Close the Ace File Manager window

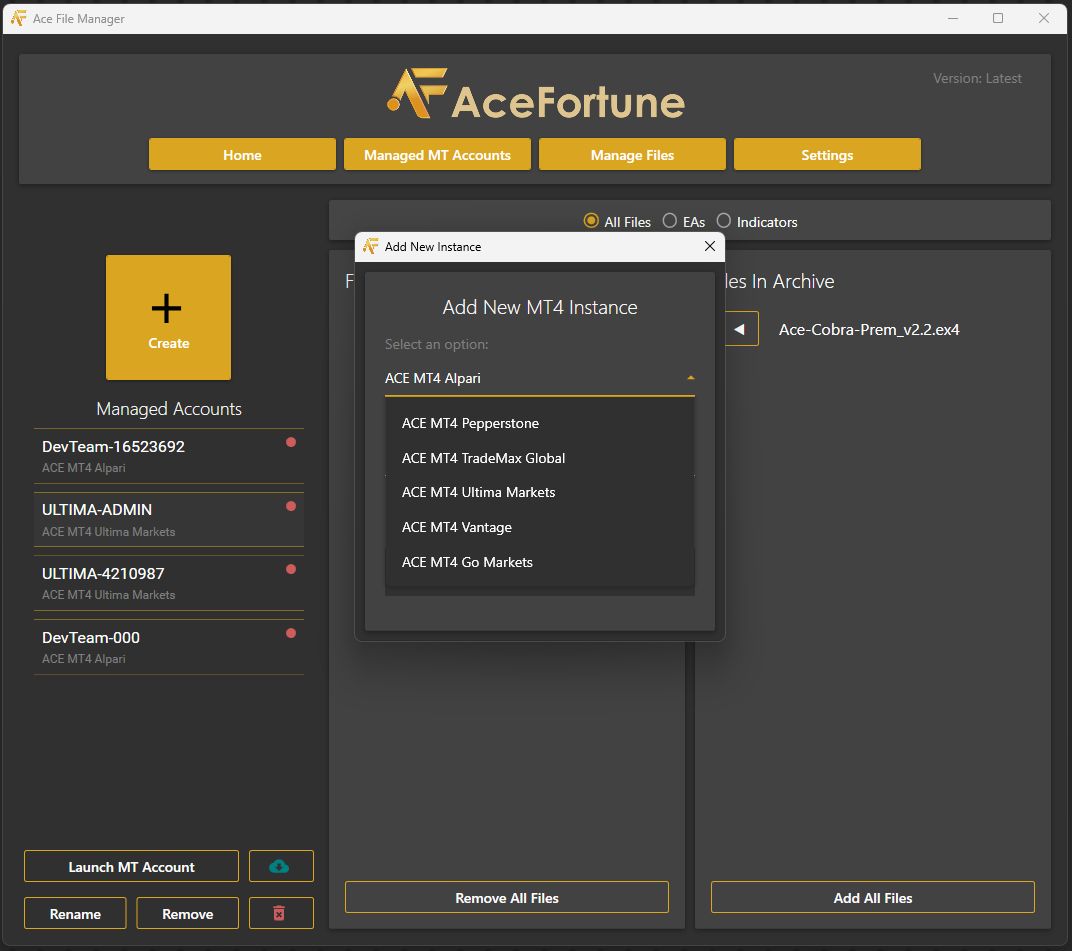click(x=1043, y=18)
